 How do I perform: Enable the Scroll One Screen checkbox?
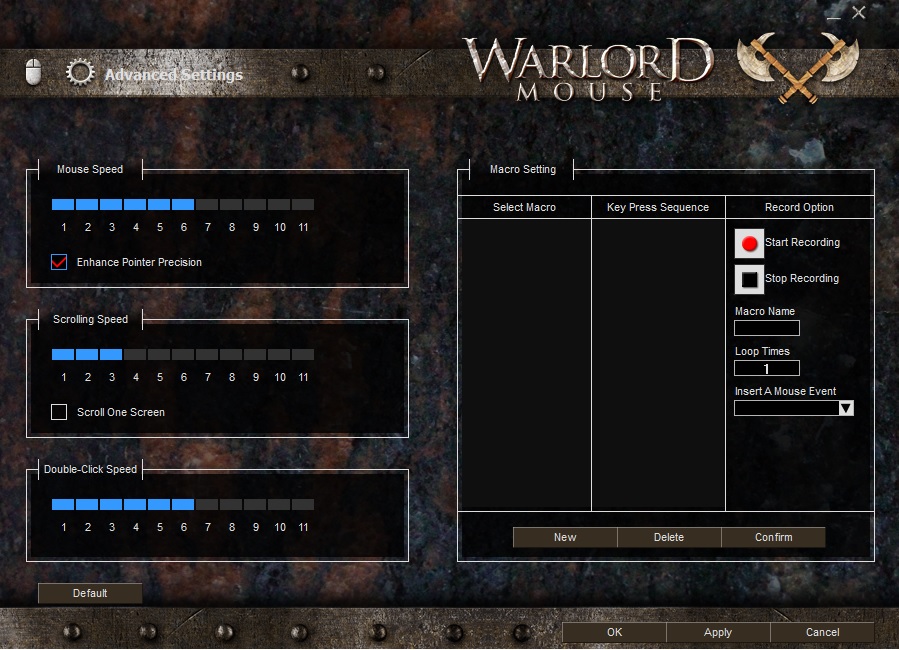tap(59, 412)
